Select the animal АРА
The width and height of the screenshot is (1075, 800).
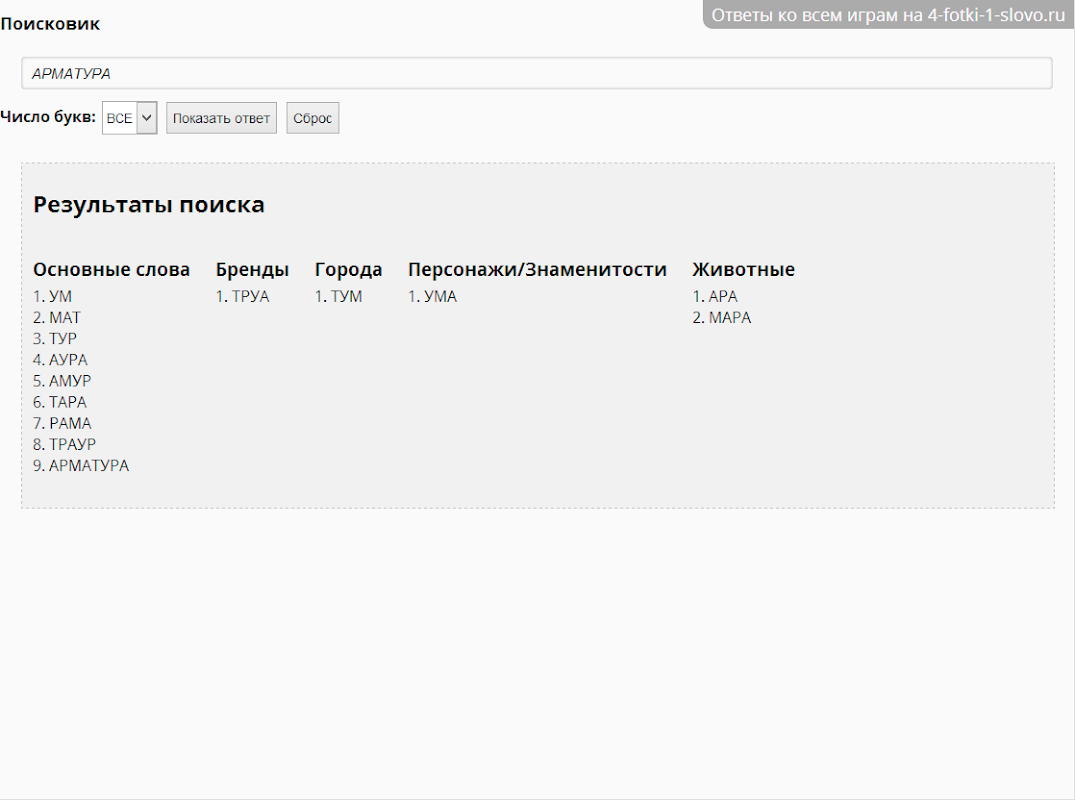coord(723,296)
